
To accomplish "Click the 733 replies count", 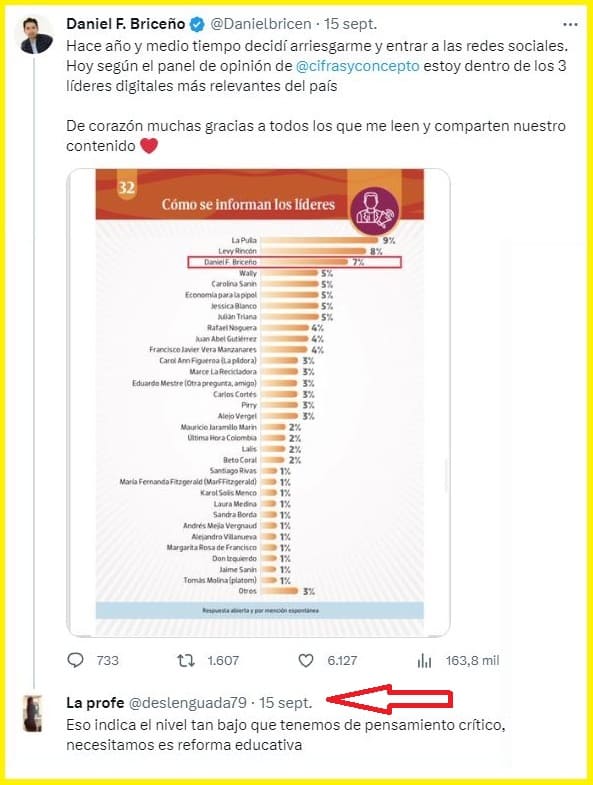I will point(108,661).
